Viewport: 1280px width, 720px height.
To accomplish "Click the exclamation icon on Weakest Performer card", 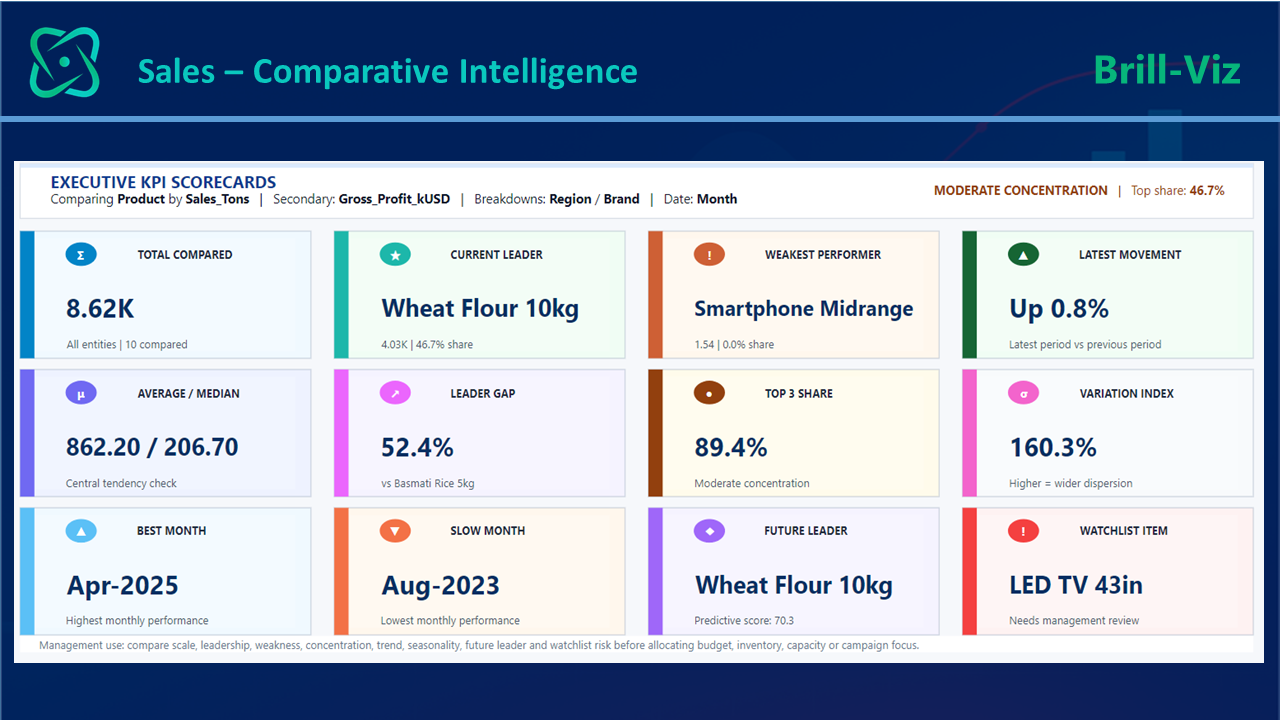I will [709, 255].
